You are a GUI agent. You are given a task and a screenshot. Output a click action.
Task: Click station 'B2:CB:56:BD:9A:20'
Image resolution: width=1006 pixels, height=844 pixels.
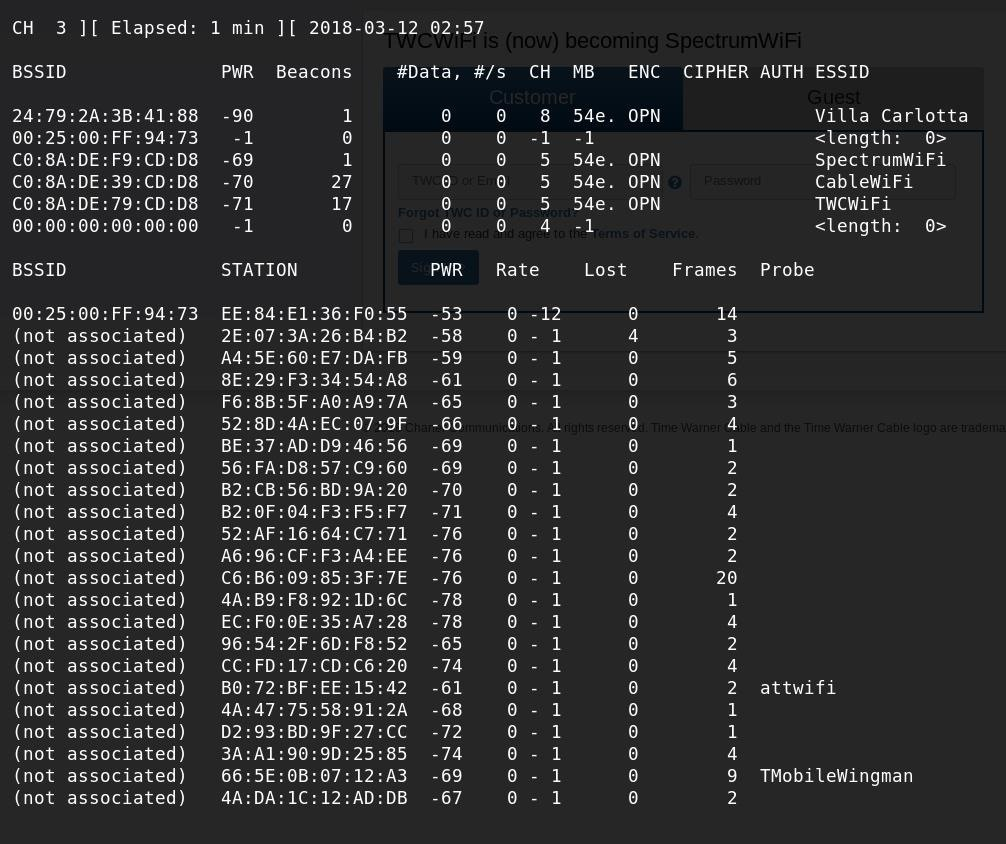pos(314,490)
